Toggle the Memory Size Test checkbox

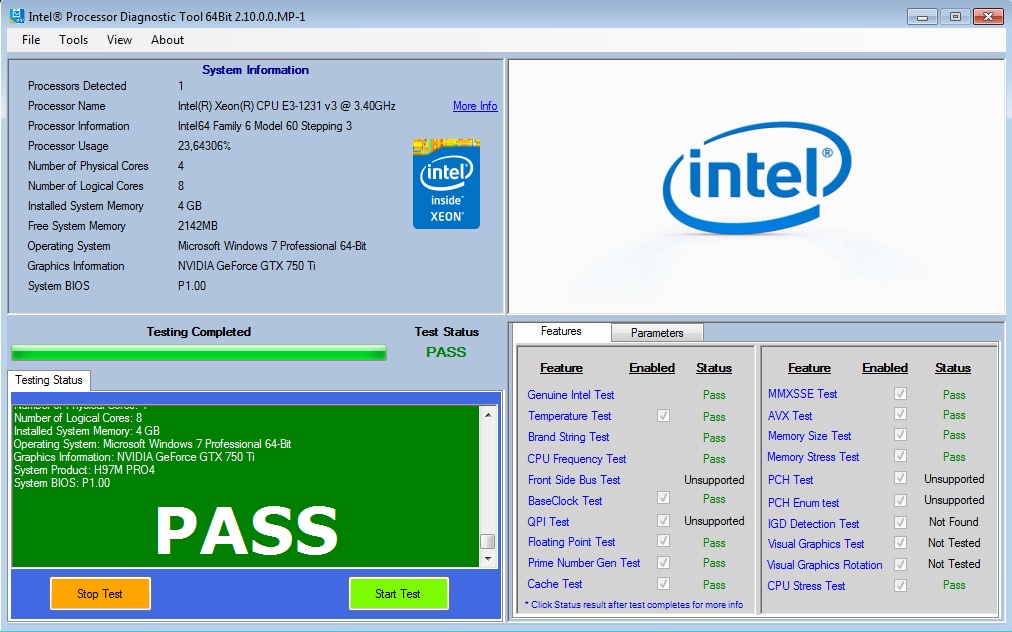[x=900, y=434]
